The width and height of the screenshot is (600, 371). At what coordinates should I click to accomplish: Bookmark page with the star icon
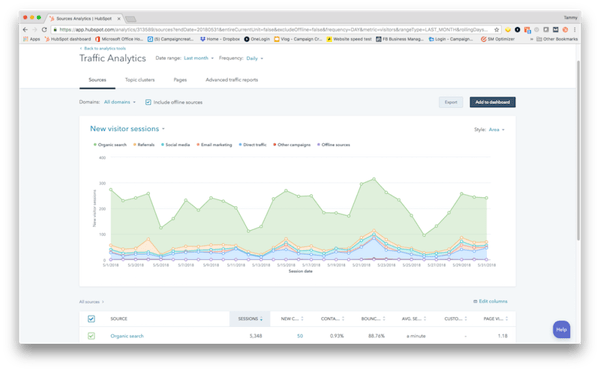click(x=497, y=29)
